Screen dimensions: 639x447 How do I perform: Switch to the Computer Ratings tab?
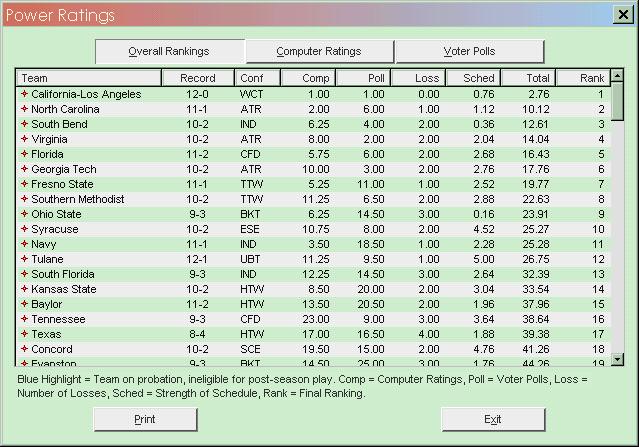pos(319,51)
